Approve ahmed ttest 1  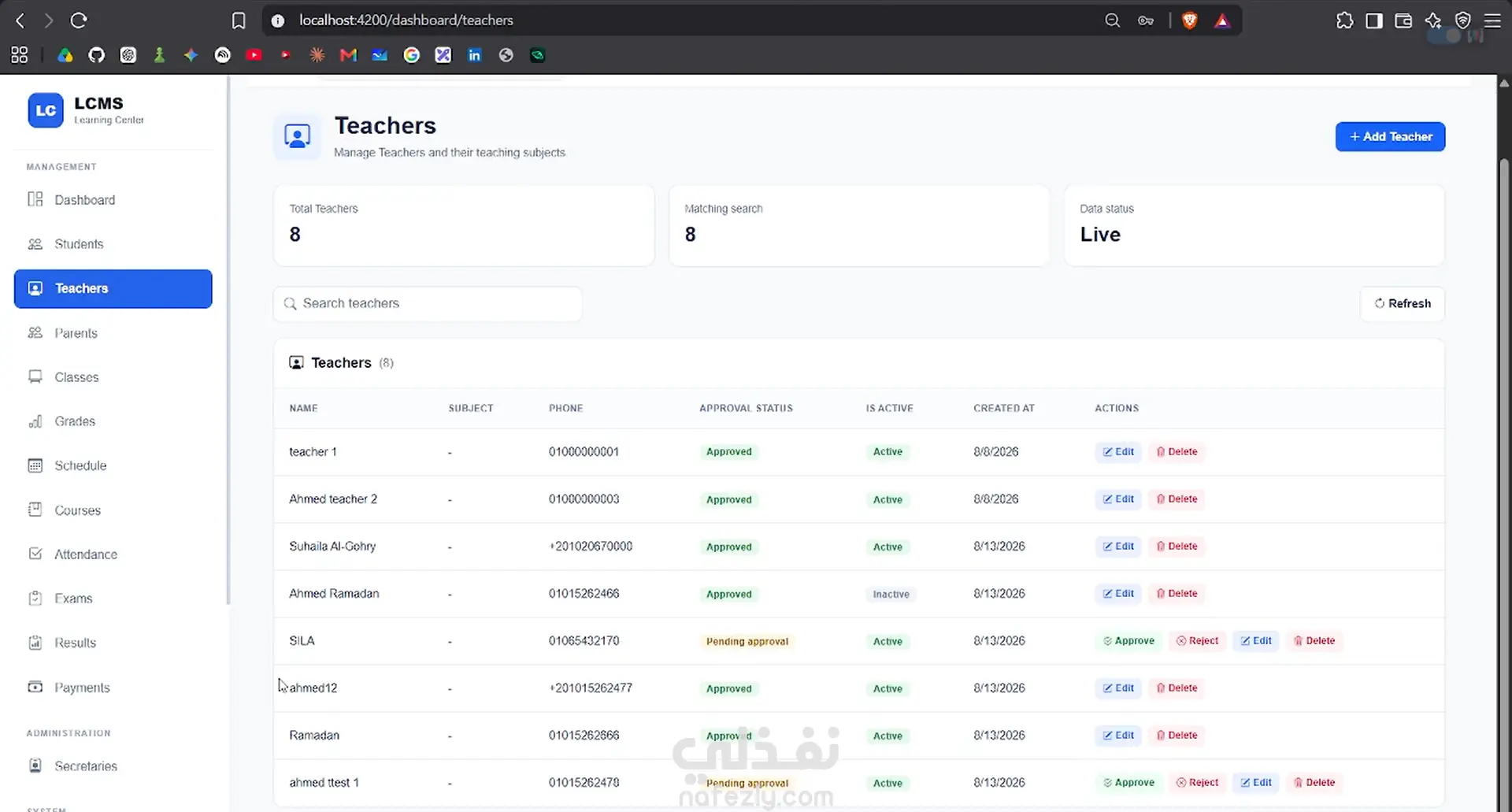pos(1128,783)
